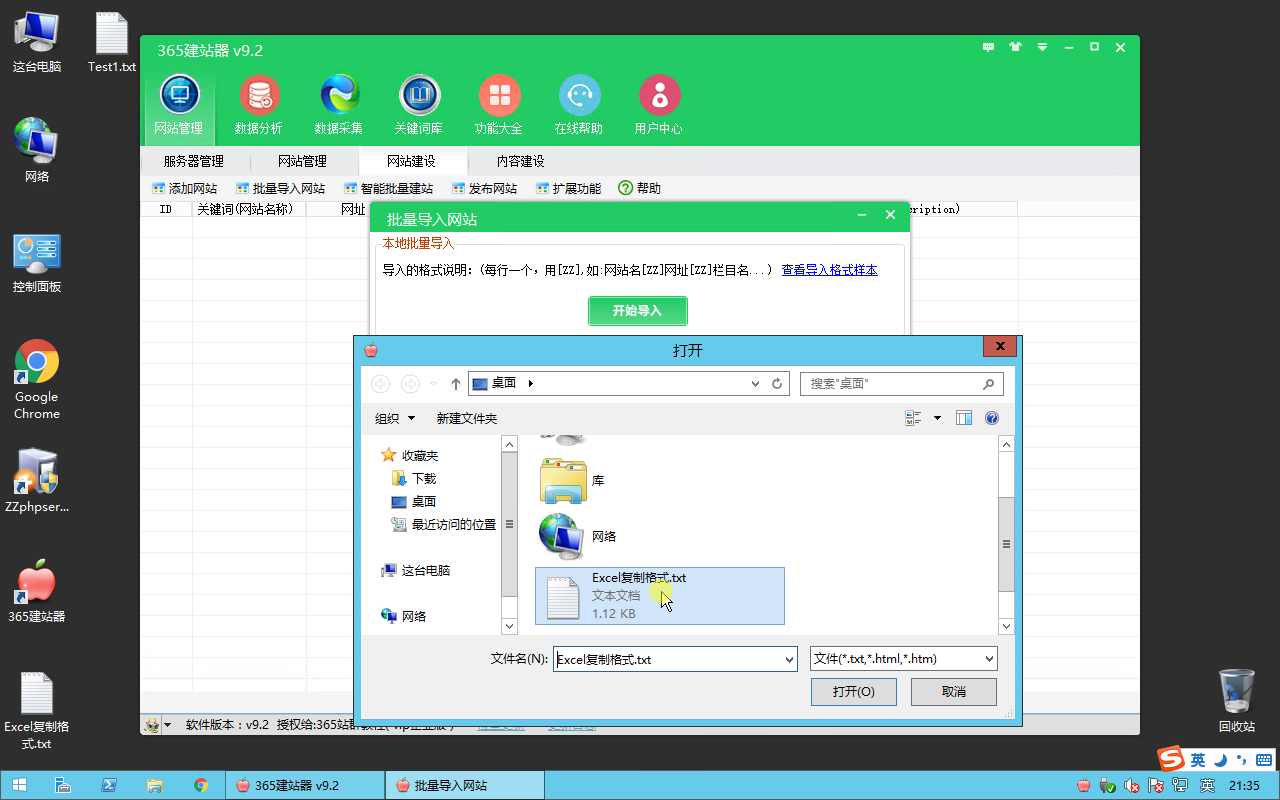1280x800 pixels.
Task: Open the title bar dropdown menu icon
Action: point(1043,47)
